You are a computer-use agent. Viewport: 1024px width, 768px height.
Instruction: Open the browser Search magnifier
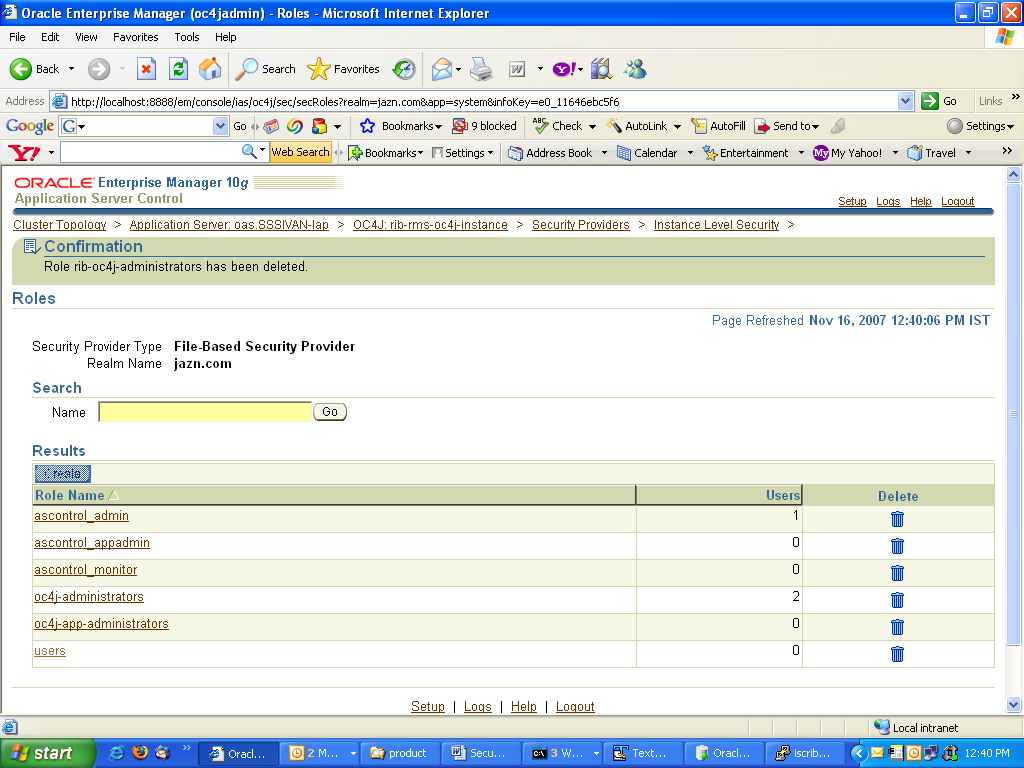point(246,69)
